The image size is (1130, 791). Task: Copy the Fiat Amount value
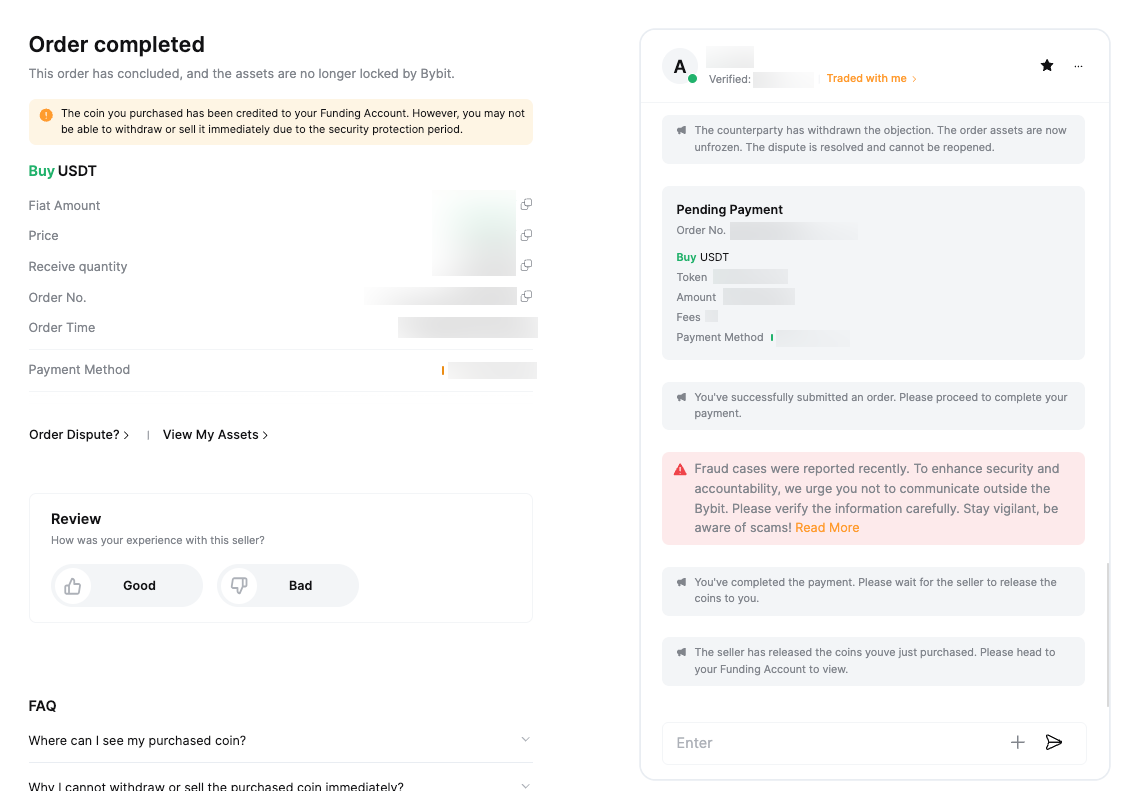pos(526,204)
